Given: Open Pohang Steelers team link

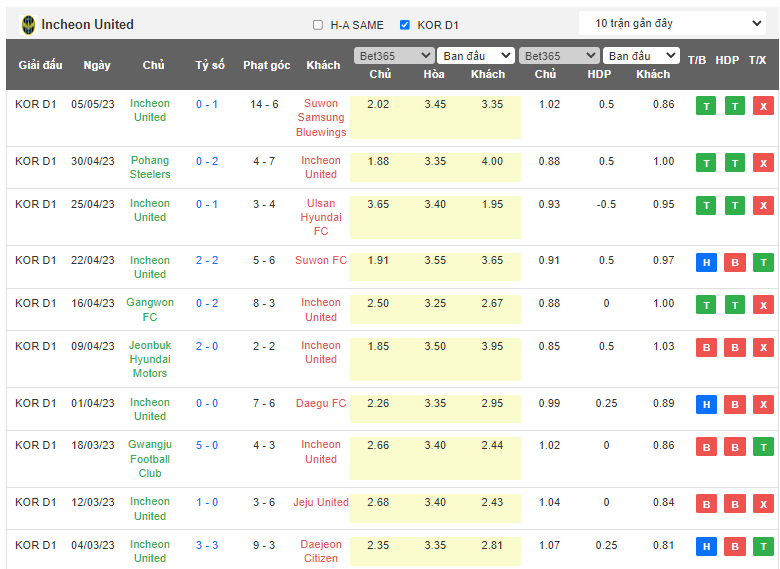Looking at the screenshot, I should 150,167.
